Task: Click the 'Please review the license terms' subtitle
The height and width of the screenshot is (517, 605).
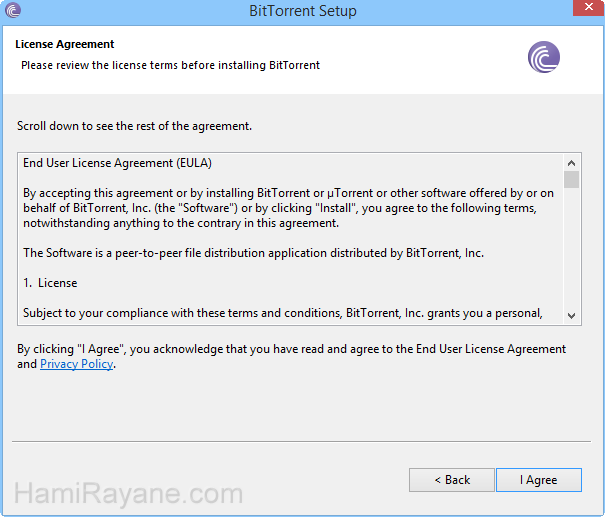Action: pos(170,65)
